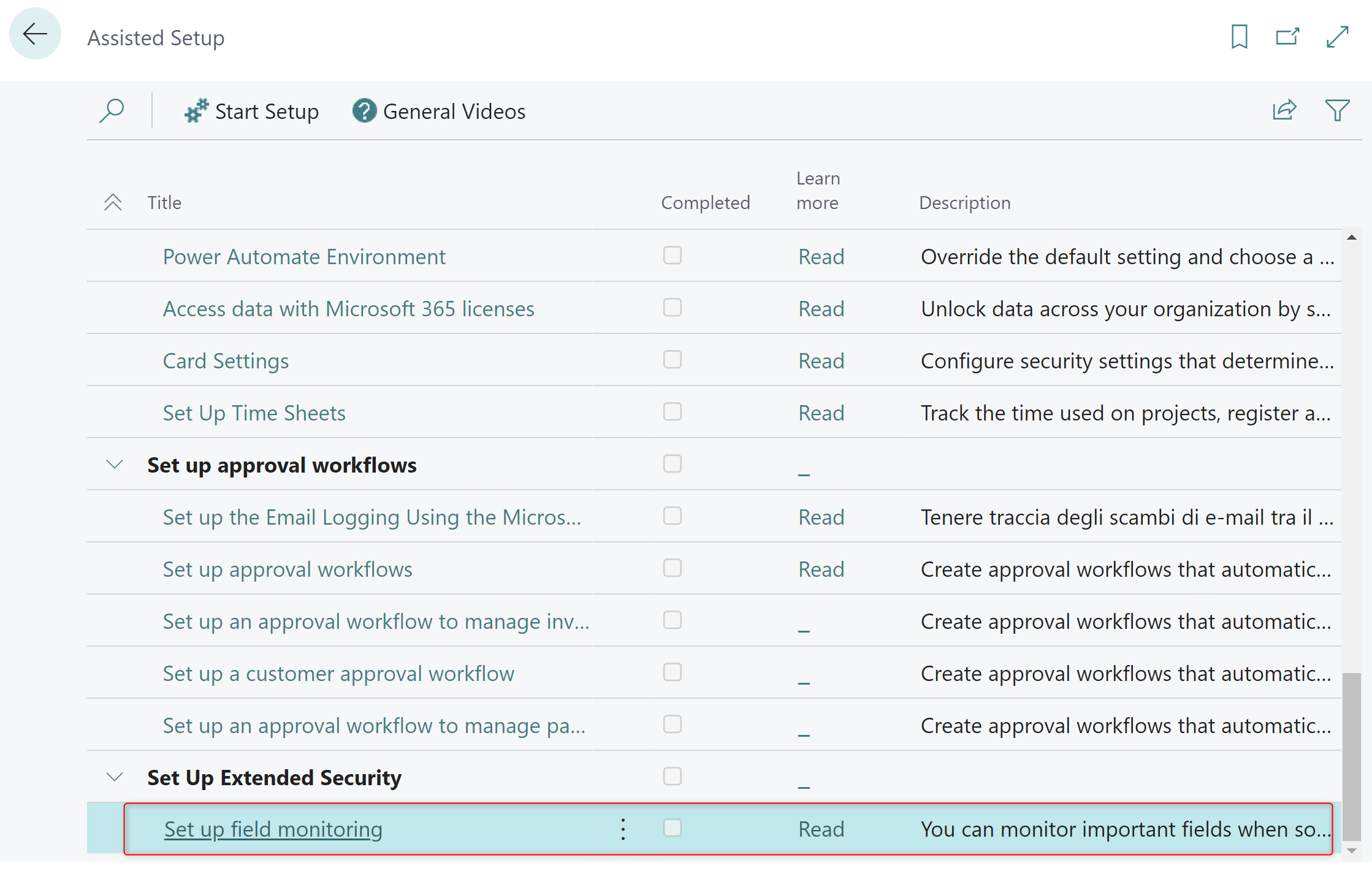Open page in new window icon
The height and width of the screenshot is (871, 1372).
coord(1287,37)
